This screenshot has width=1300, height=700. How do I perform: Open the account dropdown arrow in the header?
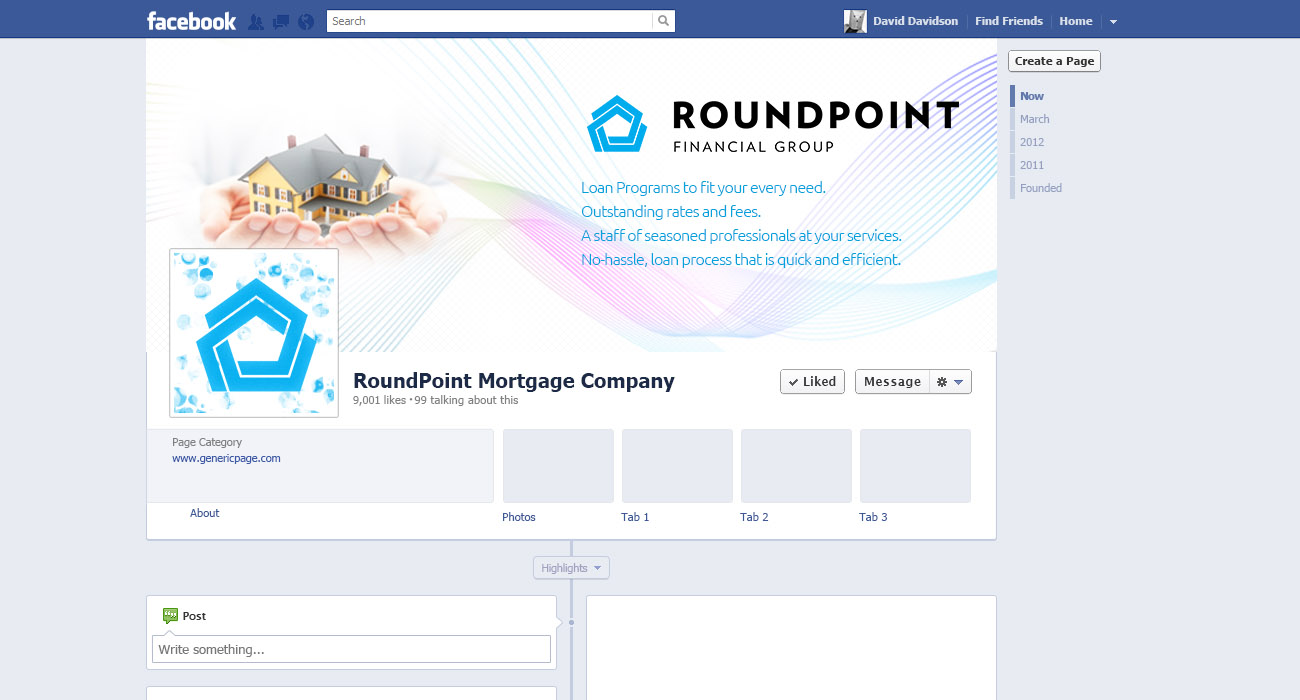1113,21
